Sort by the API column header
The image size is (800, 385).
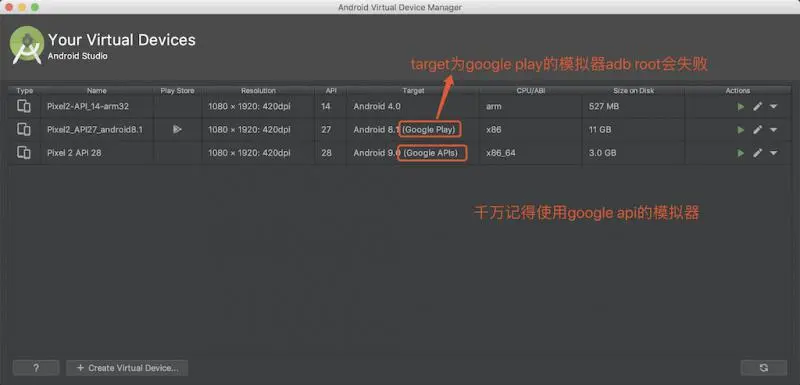(x=331, y=91)
